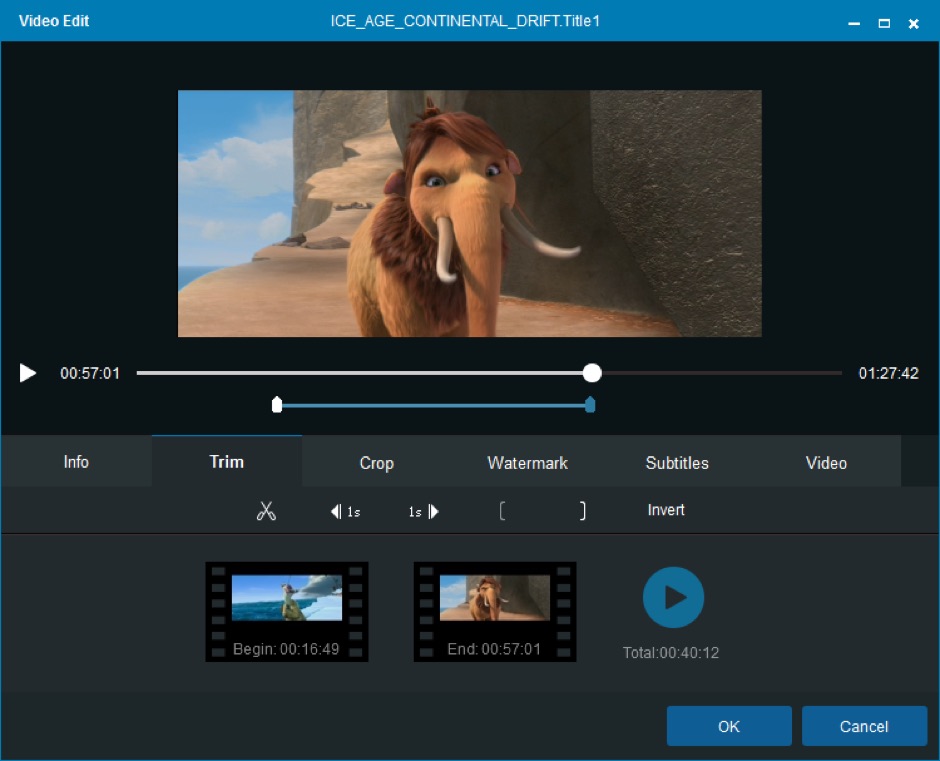This screenshot has height=761, width=940.
Task: Play the video with white play icon
Action: (x=28, y=373)
